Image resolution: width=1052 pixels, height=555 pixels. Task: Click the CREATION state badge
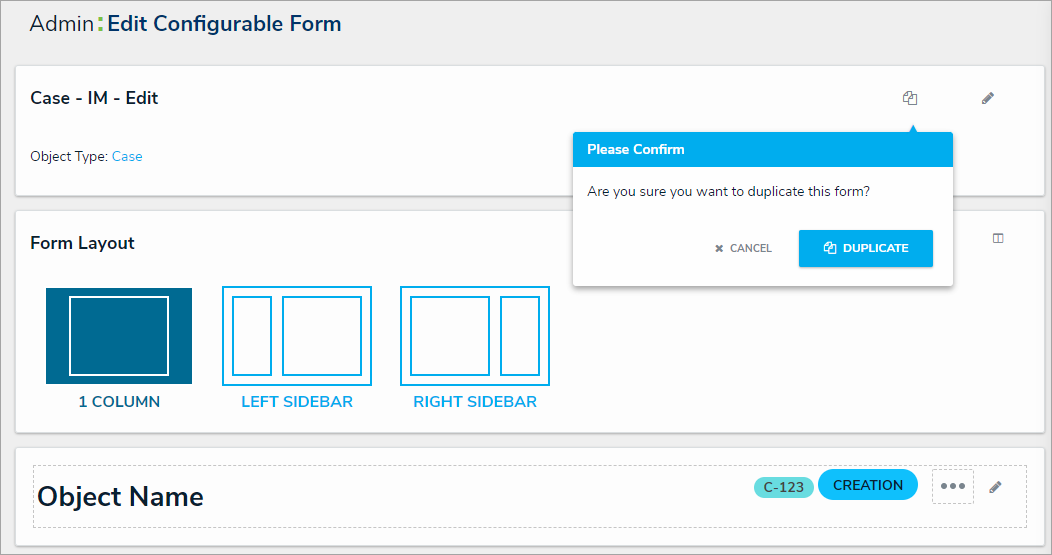coord(867,485)
